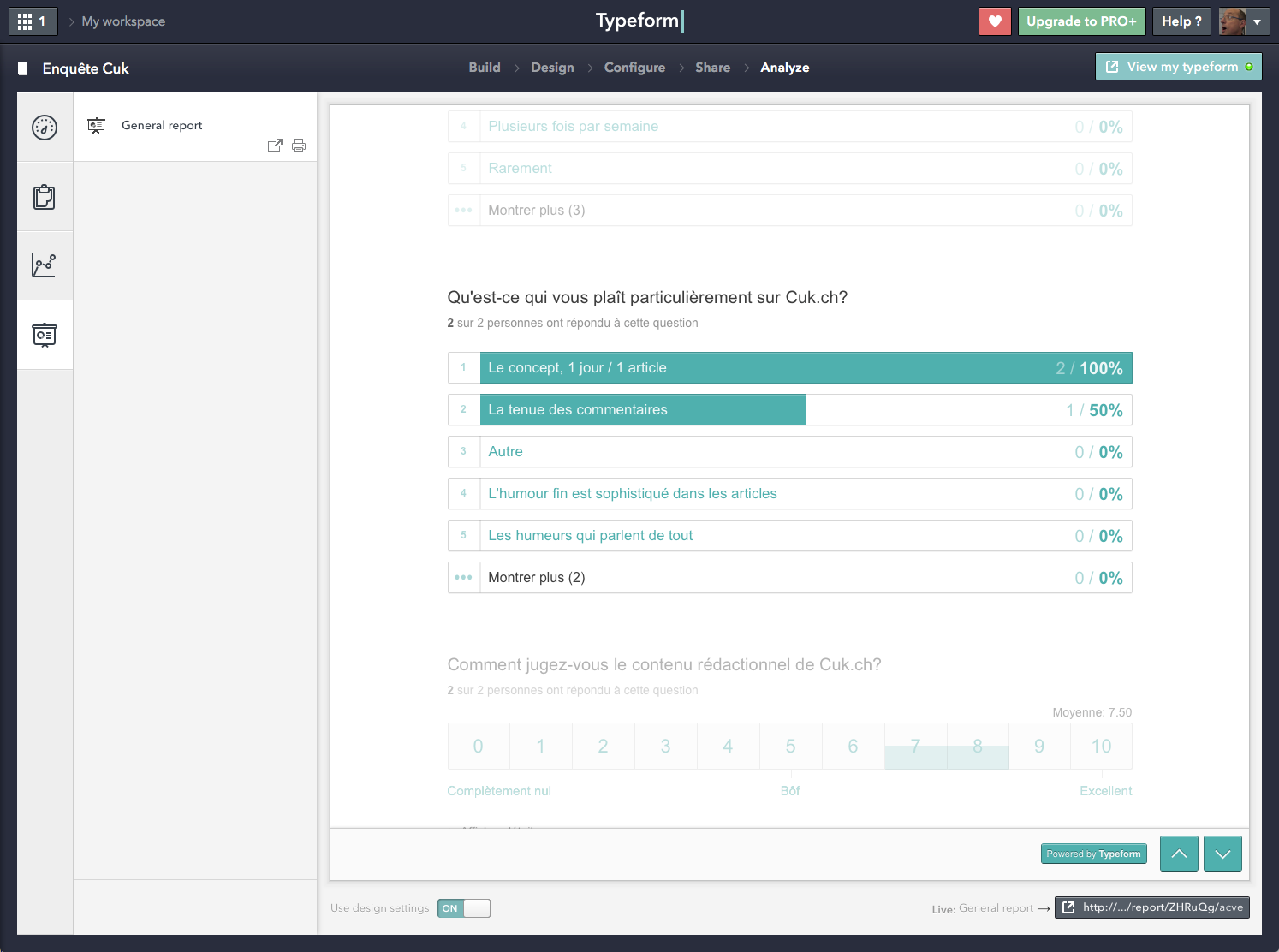
Task: Click View my typeform button
Action: [x=1178, y=67]
